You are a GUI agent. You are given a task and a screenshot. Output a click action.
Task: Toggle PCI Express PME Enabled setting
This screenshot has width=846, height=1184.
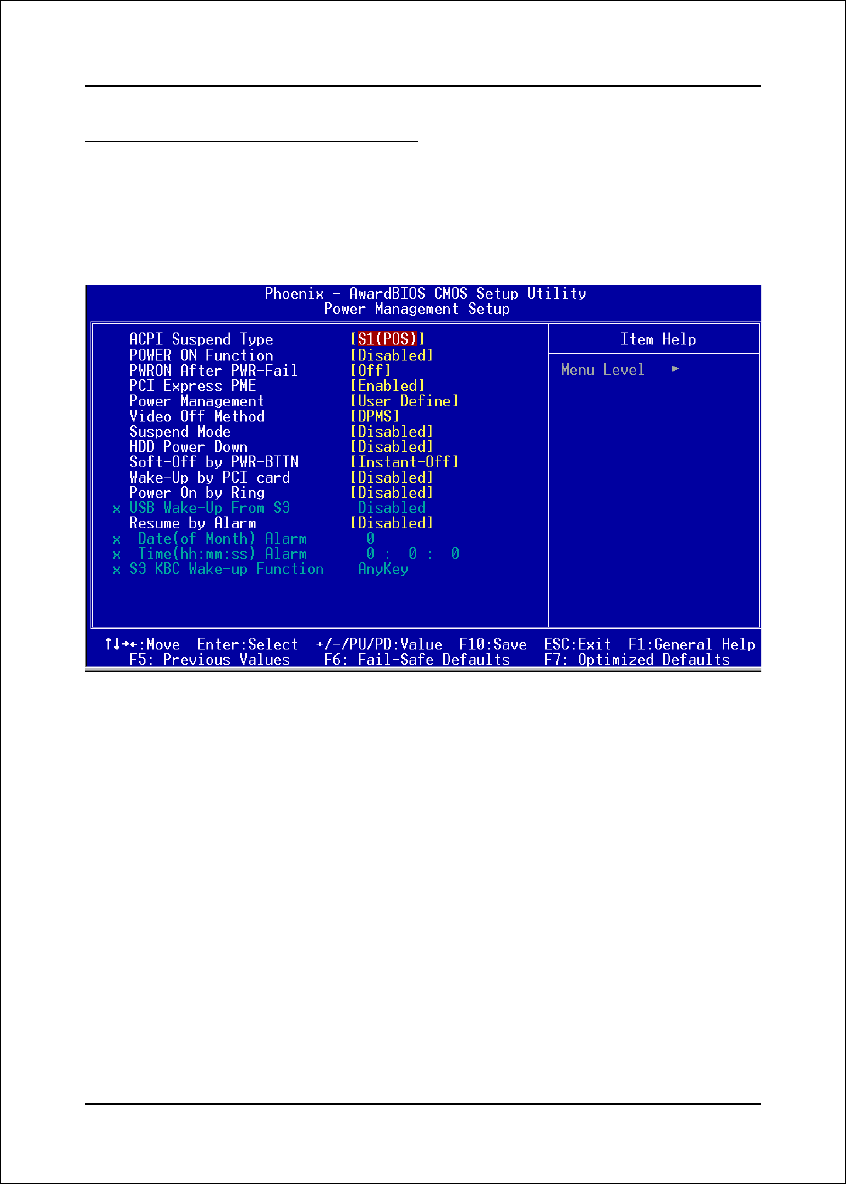(388, 385)
